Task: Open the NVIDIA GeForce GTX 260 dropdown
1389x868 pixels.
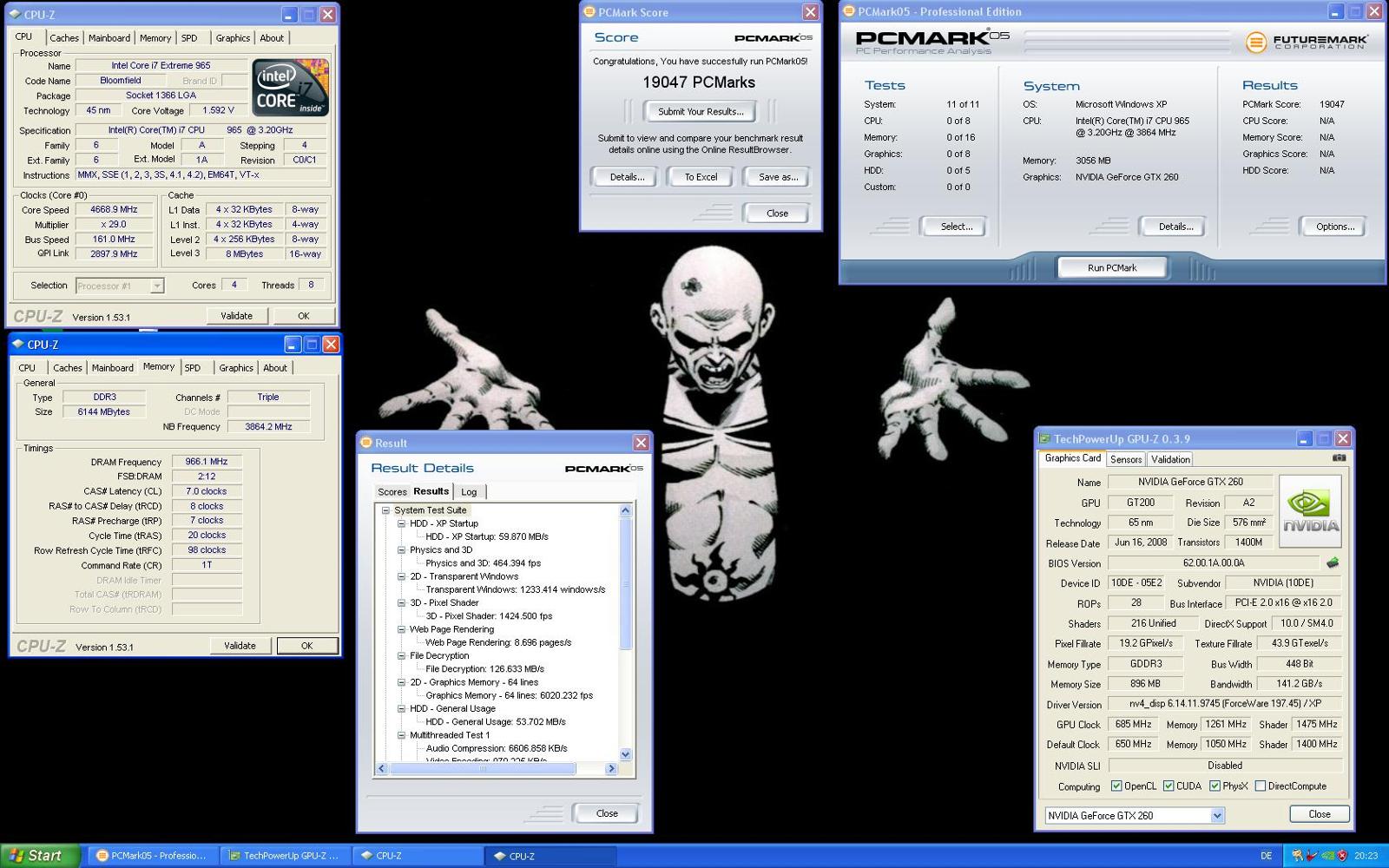Action: 1217,816
